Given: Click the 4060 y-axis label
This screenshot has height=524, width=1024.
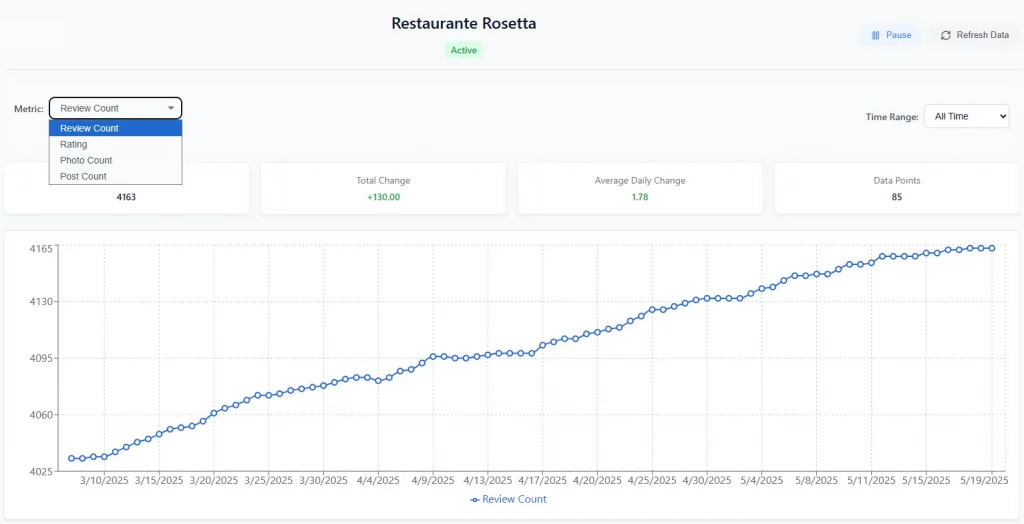Looking at the screenshot, I should coord(40,415).
